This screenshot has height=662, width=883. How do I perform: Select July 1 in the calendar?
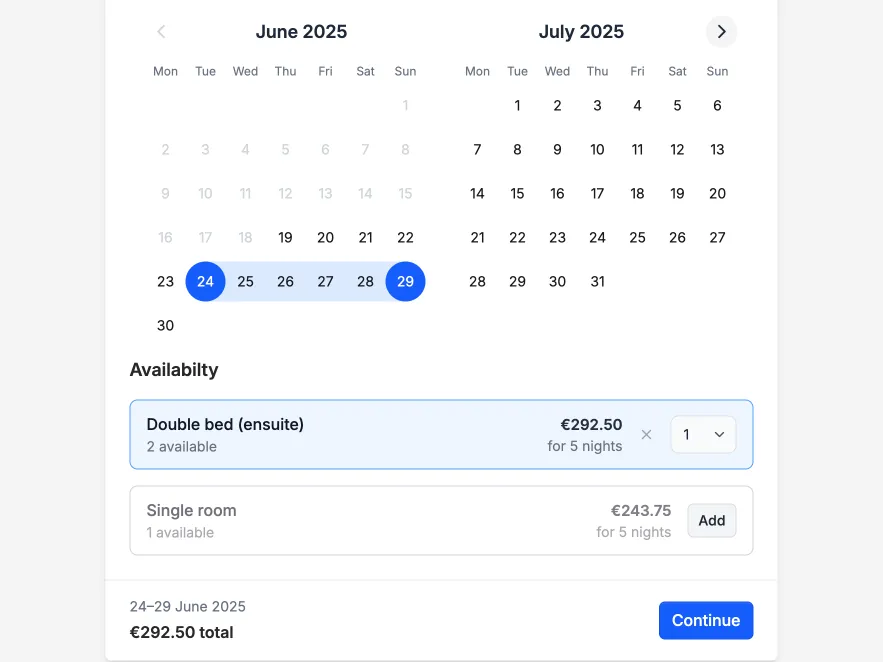pos(517,106)
